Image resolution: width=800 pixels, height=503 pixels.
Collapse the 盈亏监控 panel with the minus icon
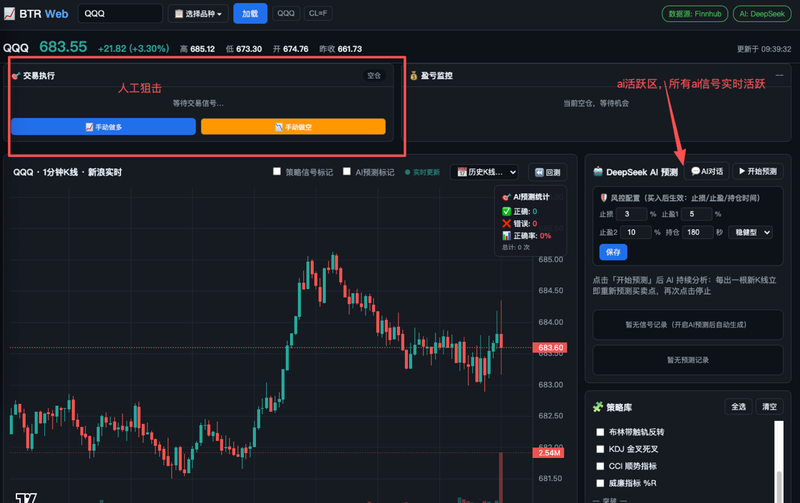tap(779, 76)
